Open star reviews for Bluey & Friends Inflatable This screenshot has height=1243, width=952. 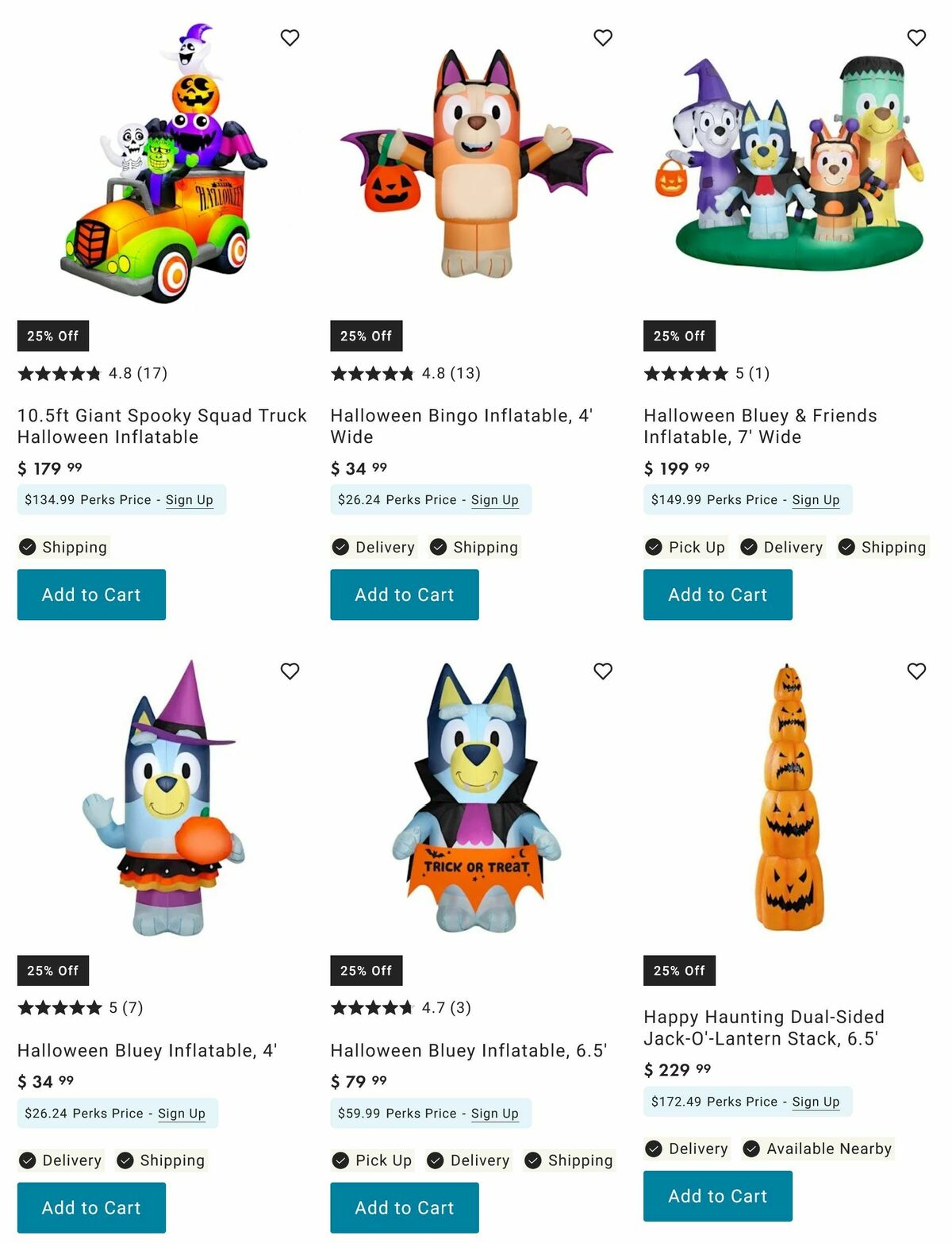click(686, 373)
